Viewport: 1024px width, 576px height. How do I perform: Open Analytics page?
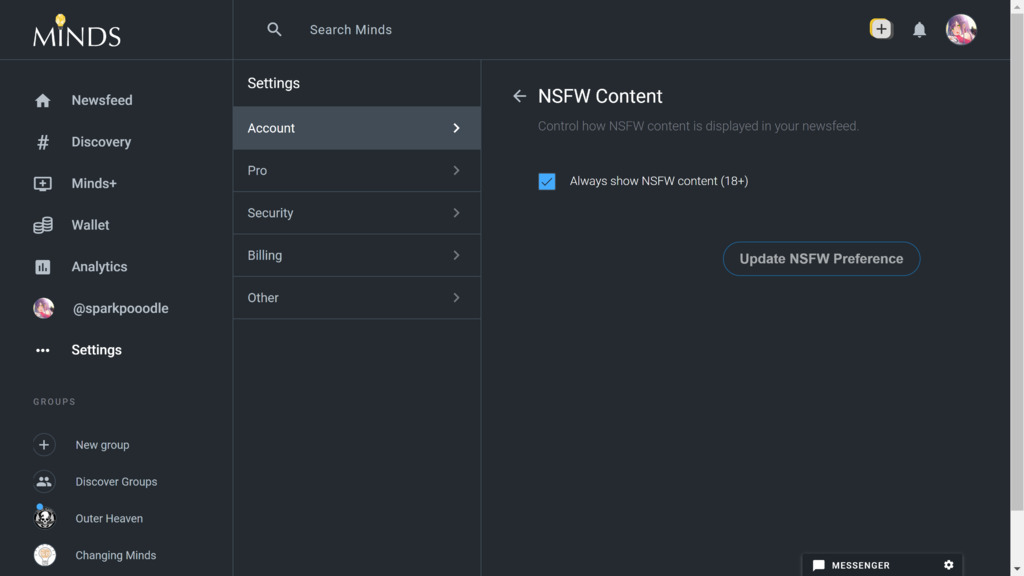(x=99, y=266)
